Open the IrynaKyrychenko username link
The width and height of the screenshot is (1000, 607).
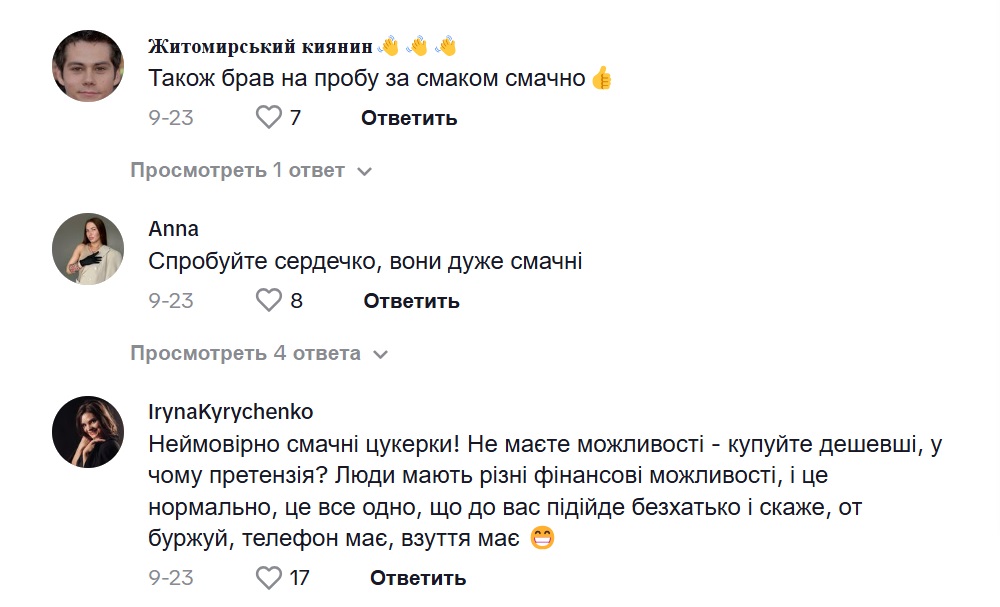[x=230, y=412]
